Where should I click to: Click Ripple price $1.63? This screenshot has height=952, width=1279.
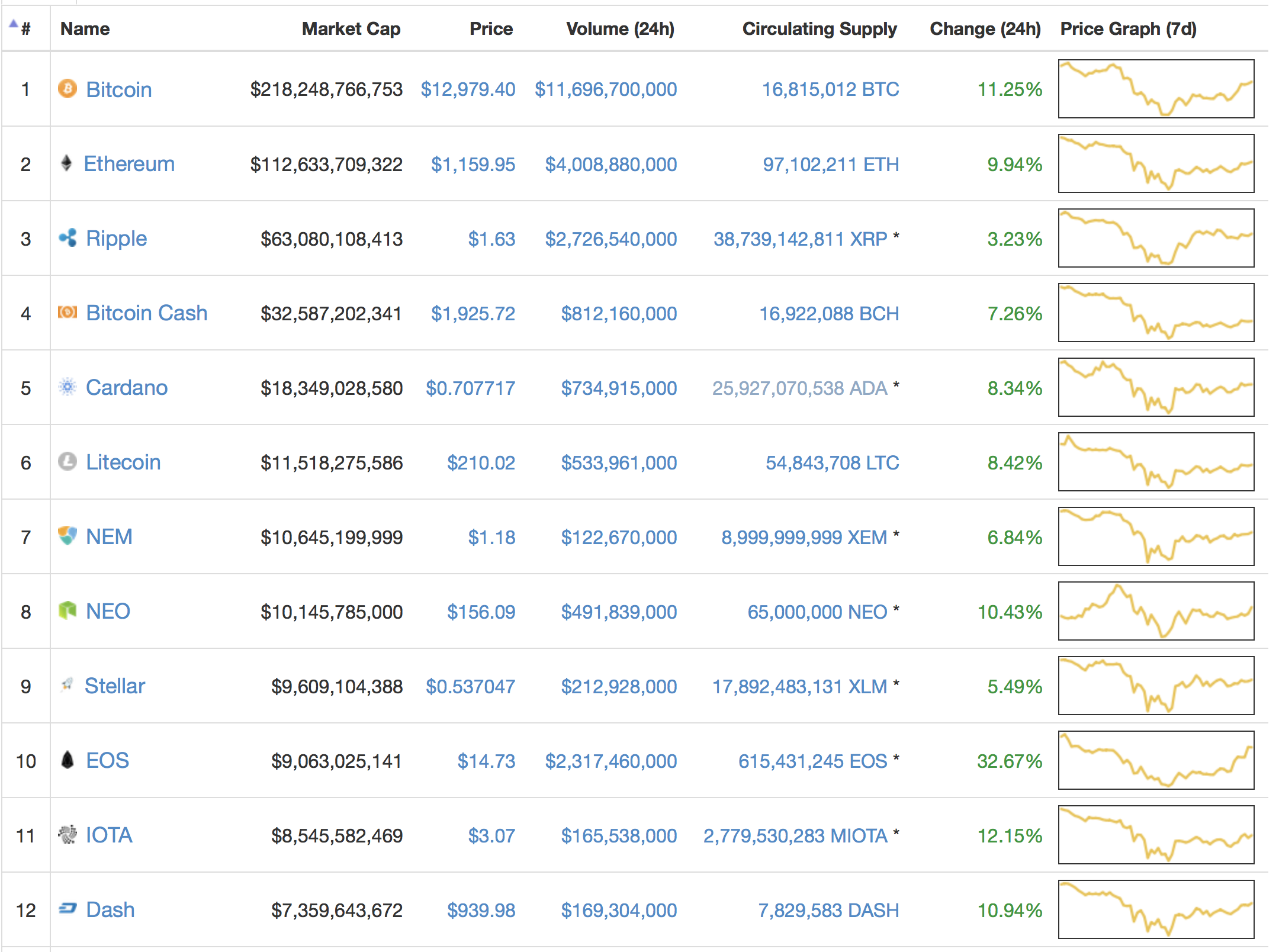491,239
